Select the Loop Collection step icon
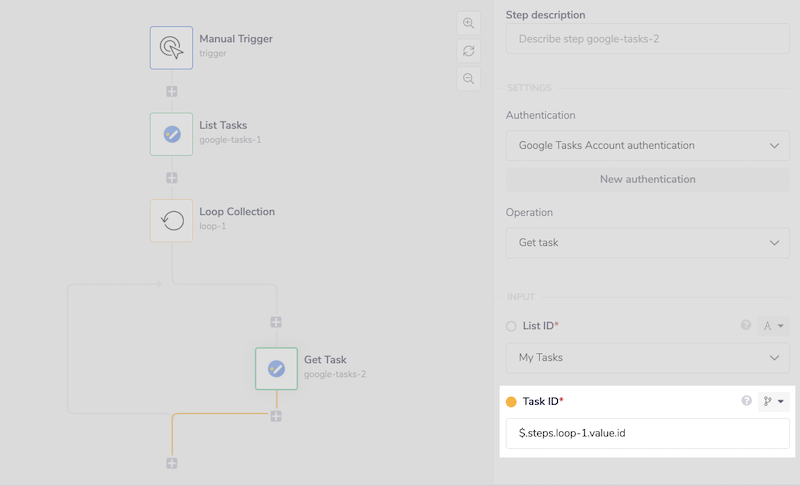Image resolution: width=800 pixels, height=486 pixels. (x=171, y=220)
